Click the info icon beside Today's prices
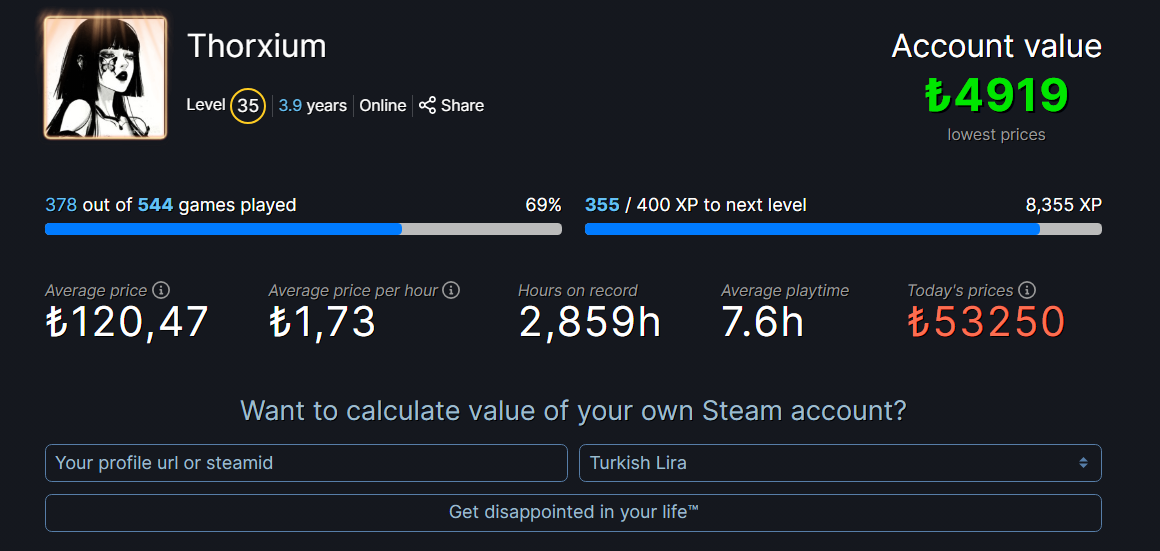Screen dimensions: 1160x551 click(1027, 290)
